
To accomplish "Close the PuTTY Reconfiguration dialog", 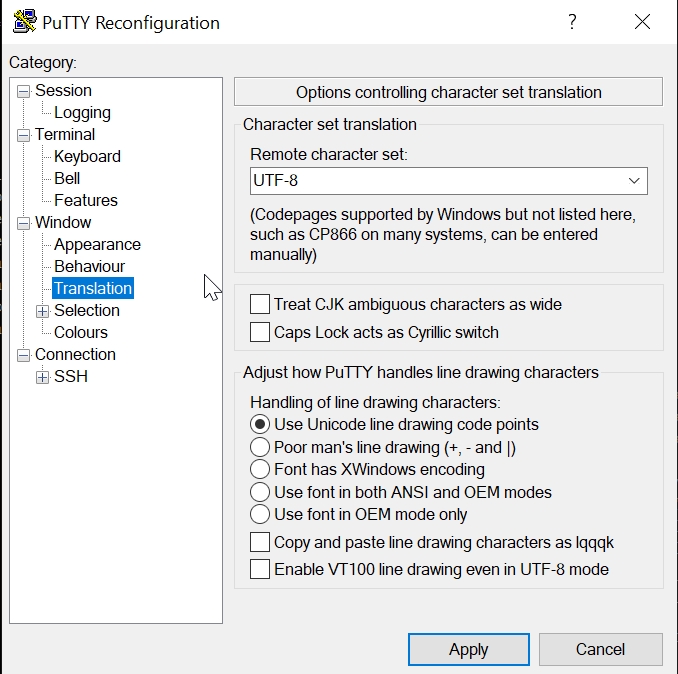I will point(643,22).
